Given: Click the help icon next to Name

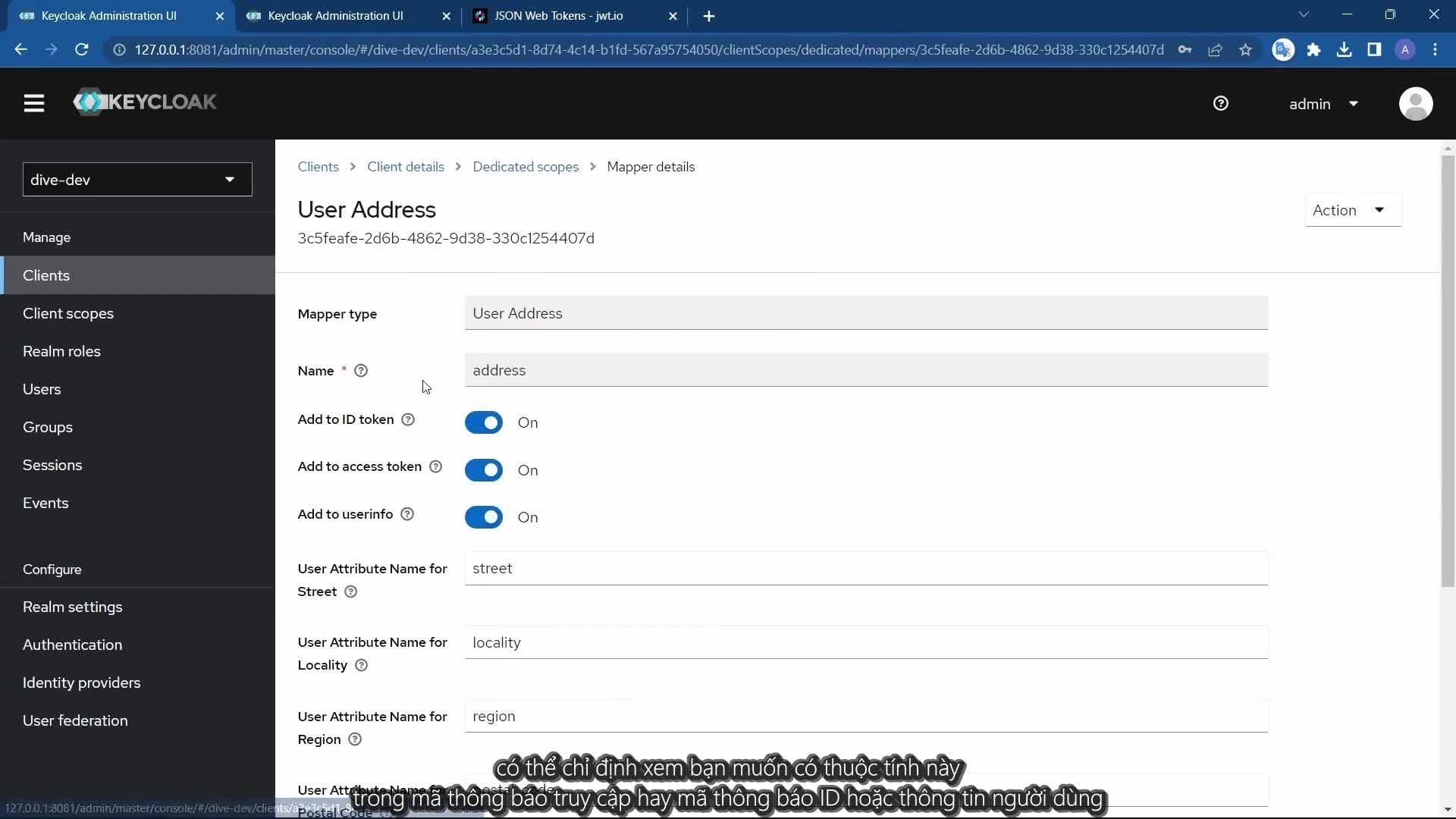Looking at the screenshot, I should (361, 371).
